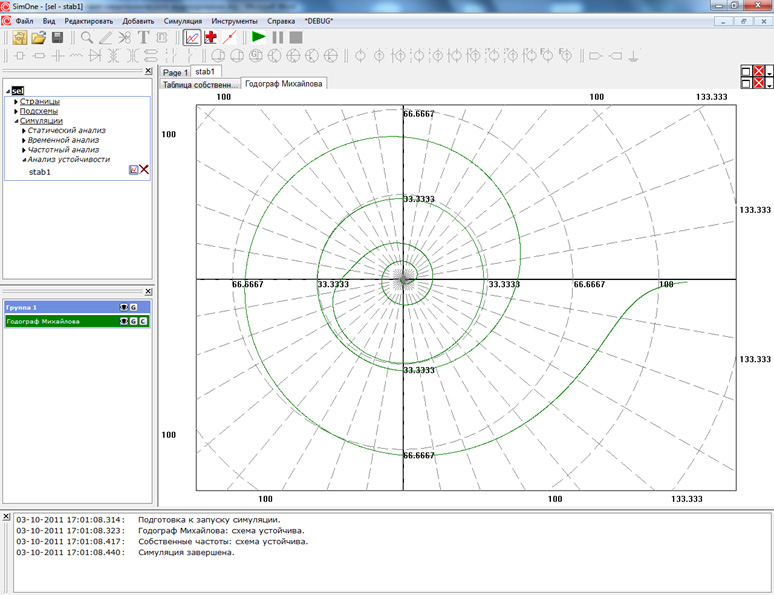
Task: Select the first resistor box component icon
Action: (x=20, y=56)
